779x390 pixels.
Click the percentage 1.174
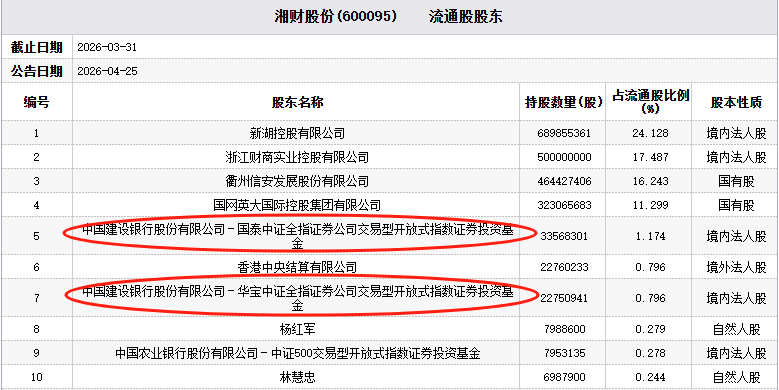650,236
